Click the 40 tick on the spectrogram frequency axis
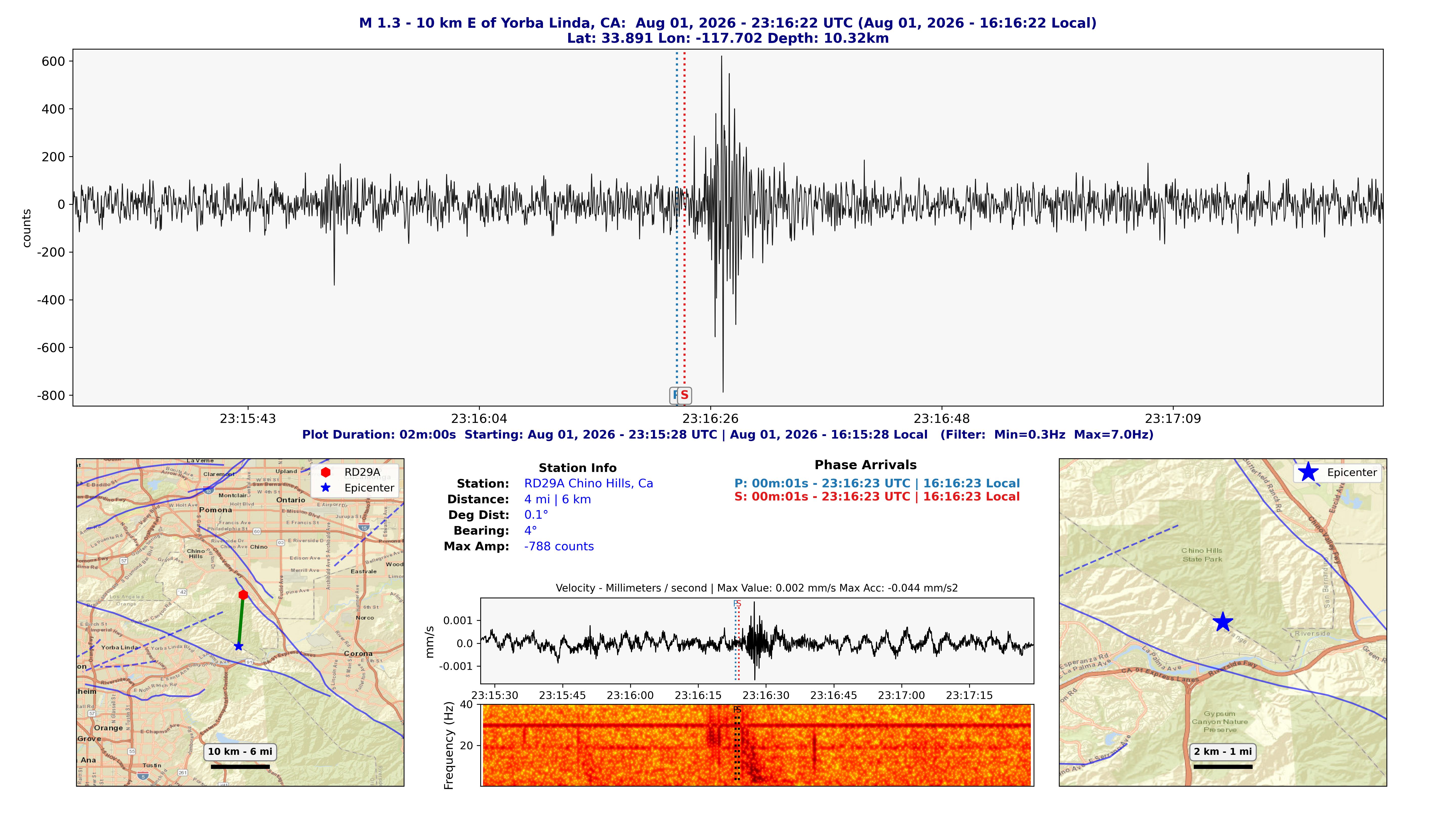 pos(466,704)
